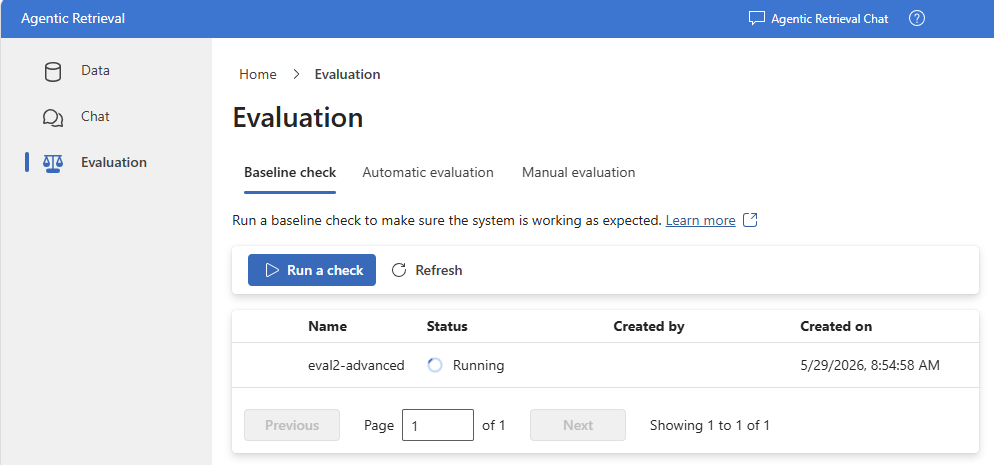Click the Evaluation breadcrumb item
The height and width of the screenshot is (465, 994).
click(347, 74)
